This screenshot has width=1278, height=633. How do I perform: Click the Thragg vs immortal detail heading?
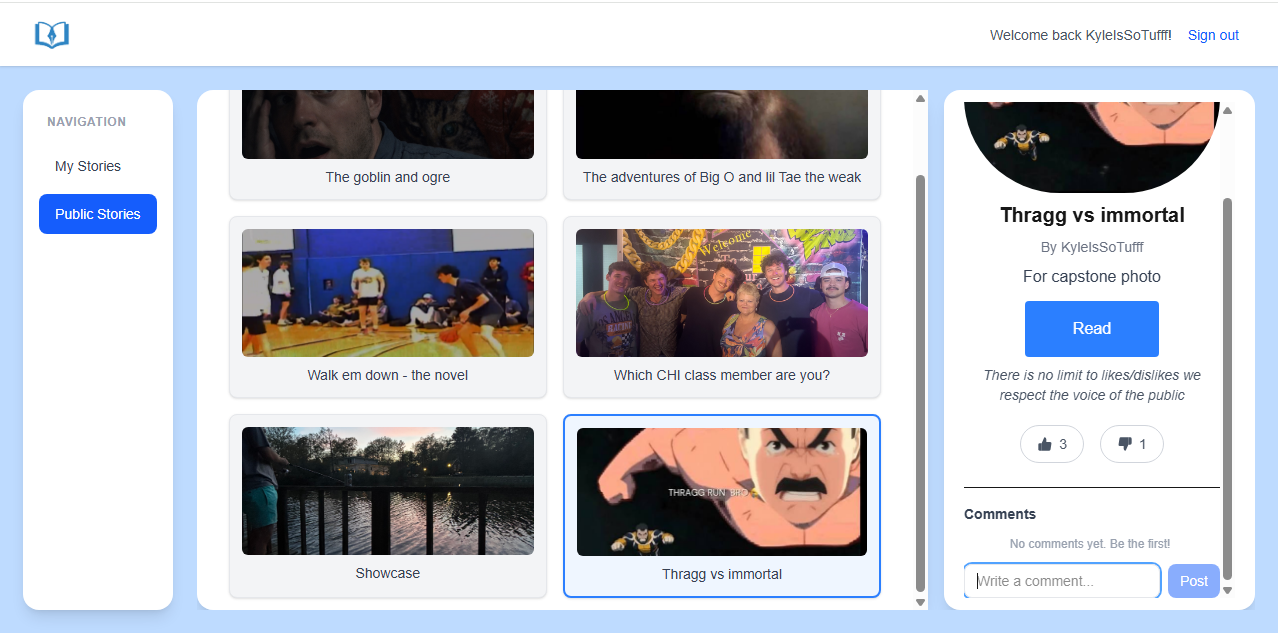click(x=1092, y=215)
